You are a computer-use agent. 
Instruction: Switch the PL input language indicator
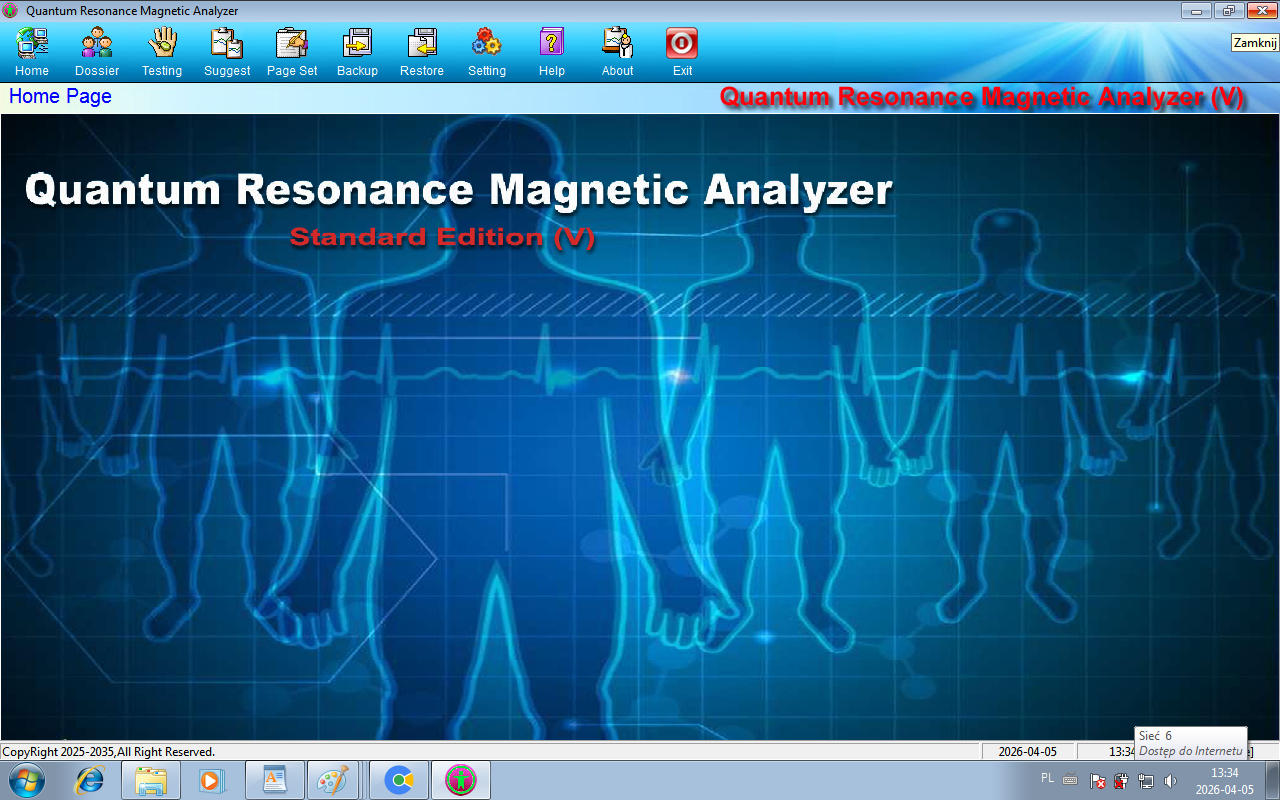coord(1047,778)
